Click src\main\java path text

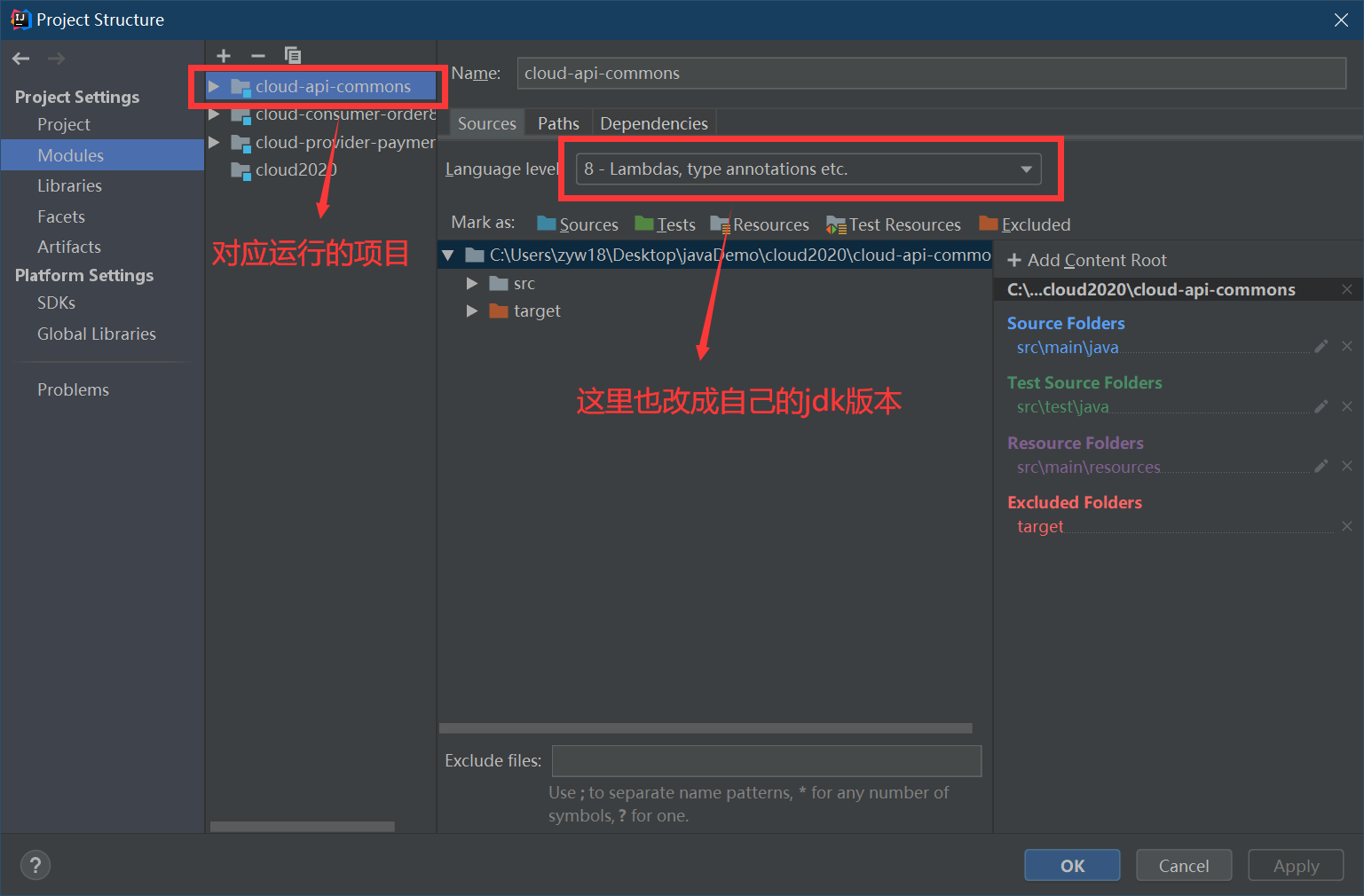pyautogui.click(x=1068, y=347)
